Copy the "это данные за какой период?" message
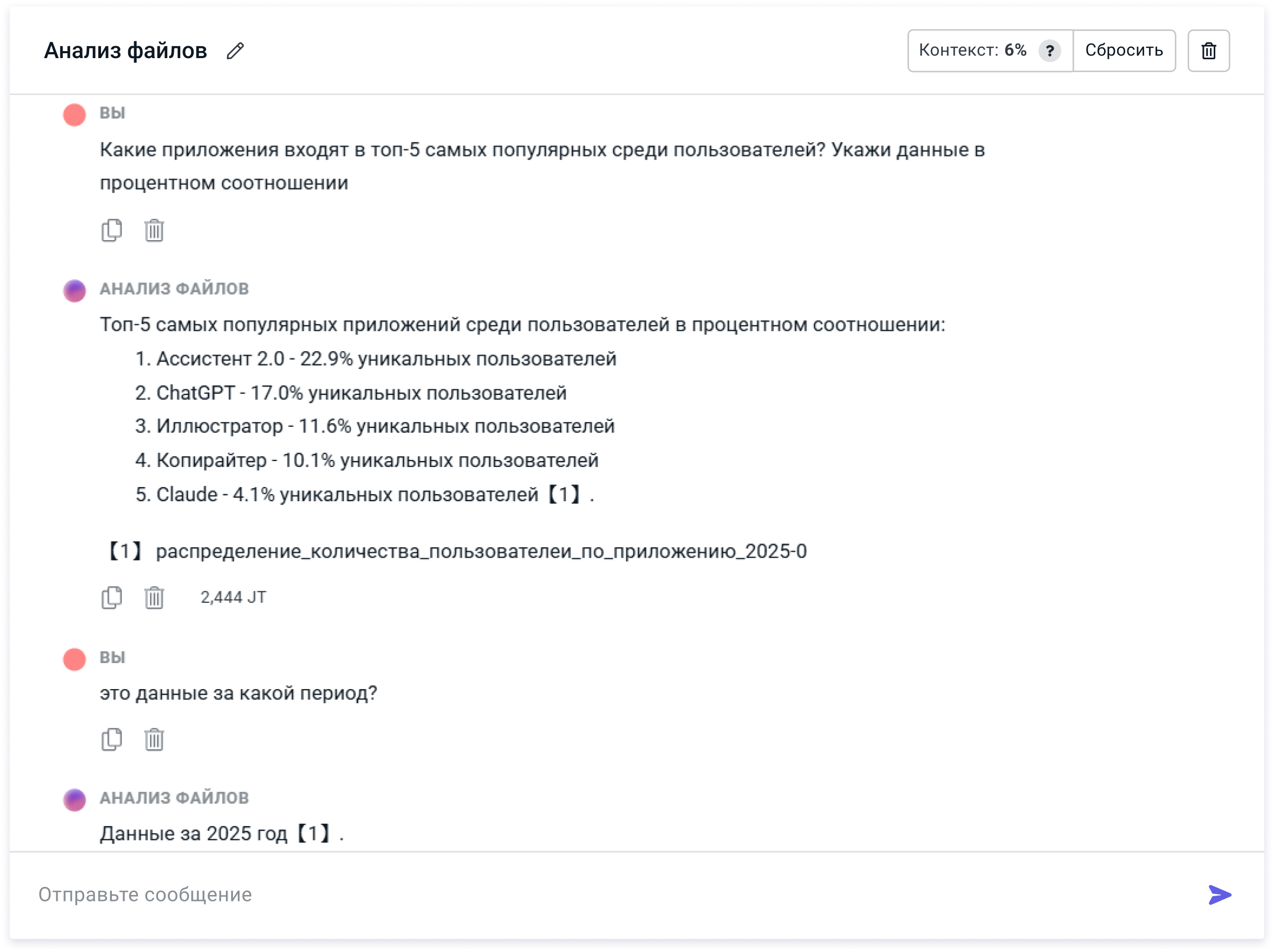 112,739
